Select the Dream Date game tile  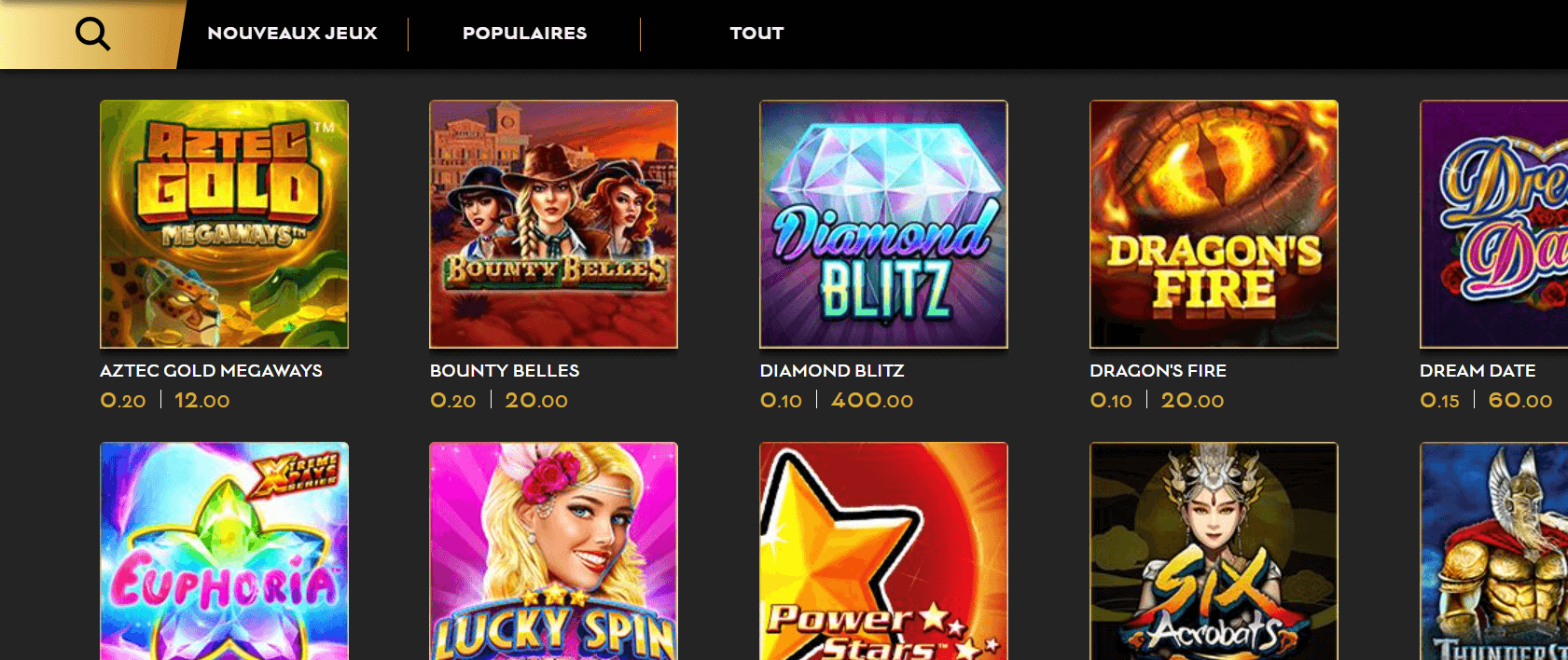click(1493, 224)
